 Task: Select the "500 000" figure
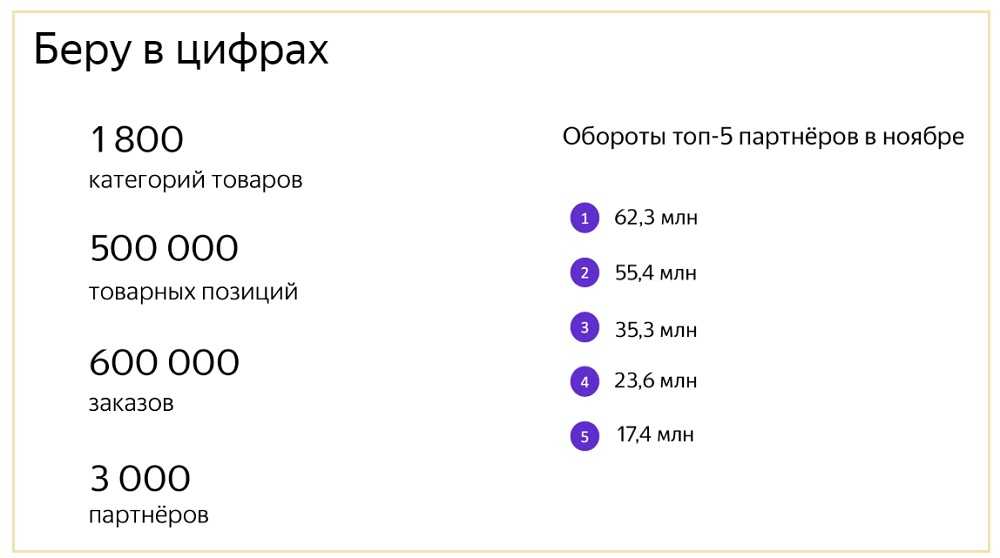pyautogui.click(x=164, y=248)
